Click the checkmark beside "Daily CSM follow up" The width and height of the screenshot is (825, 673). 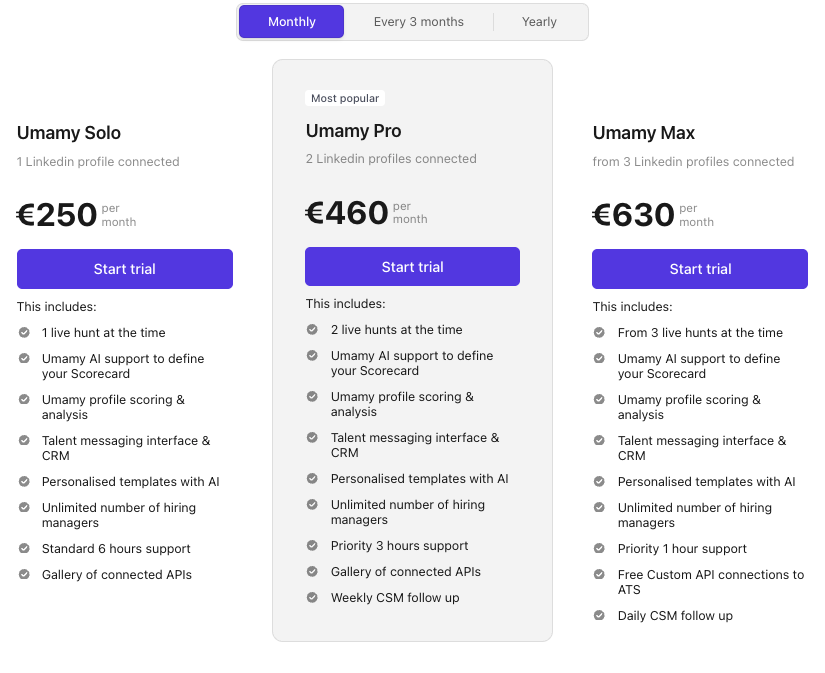[599, 616]
